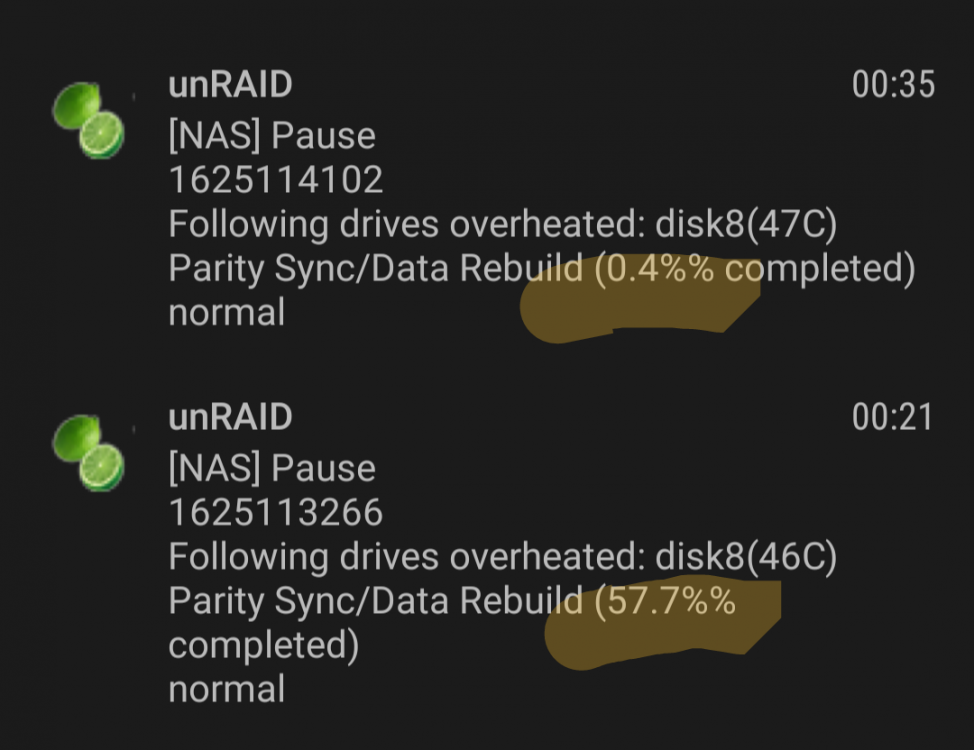Tap the 57.7%% rebuild progress text
Screen dimensions: 974x750
665,600
